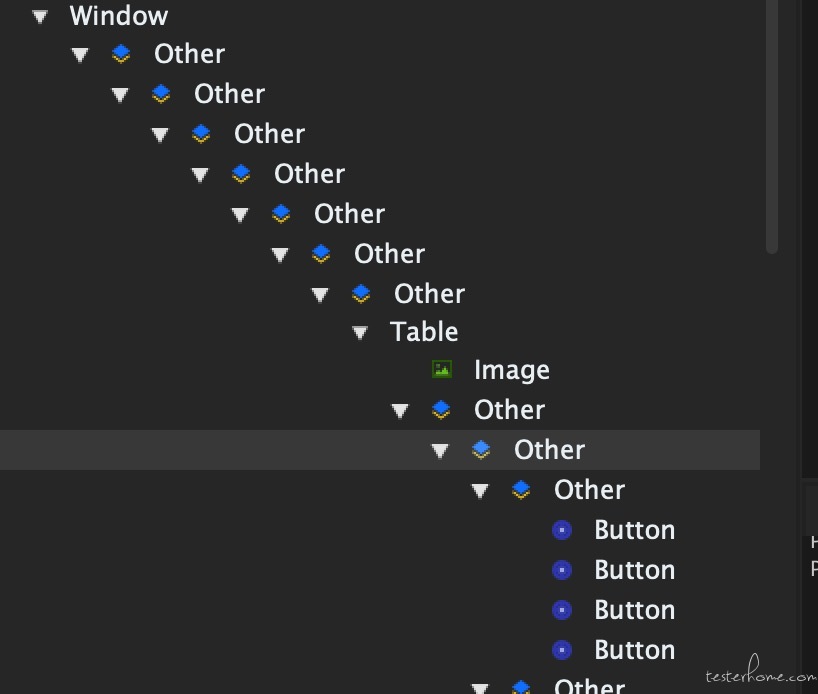
Task: Collapse the Table node
Action: (x=360, y=332)
